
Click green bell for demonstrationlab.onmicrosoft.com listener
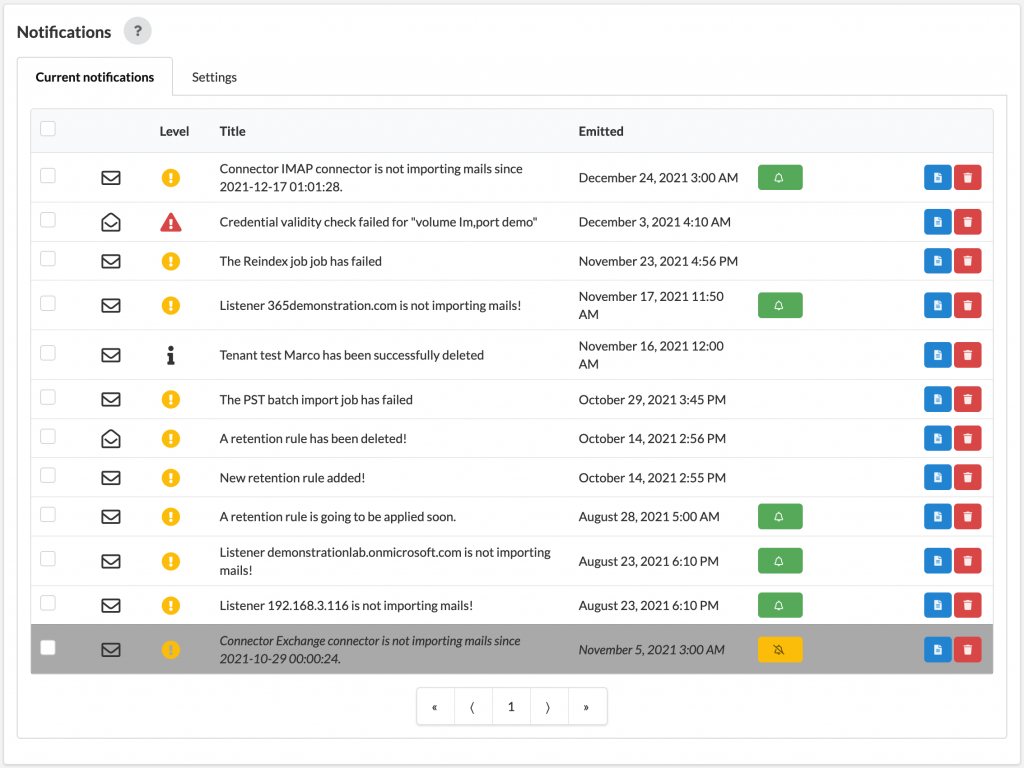(780, 561)
